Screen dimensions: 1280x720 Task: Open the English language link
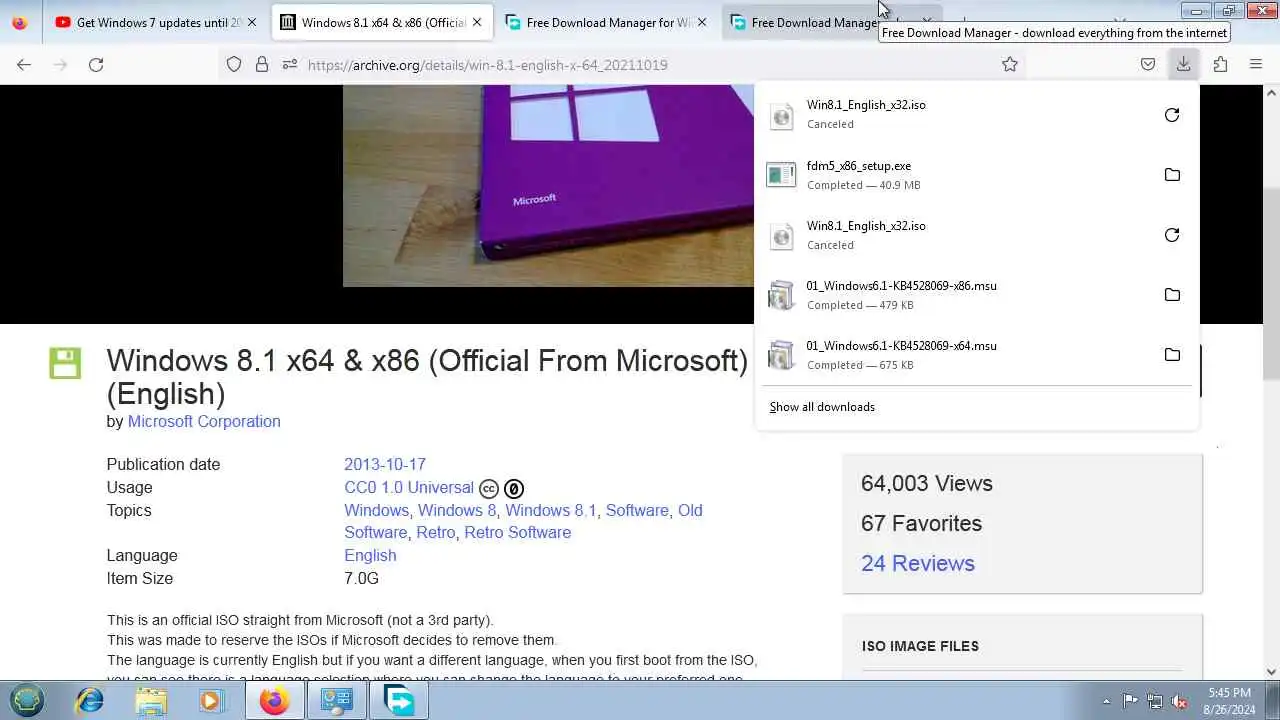pos(370,555)
